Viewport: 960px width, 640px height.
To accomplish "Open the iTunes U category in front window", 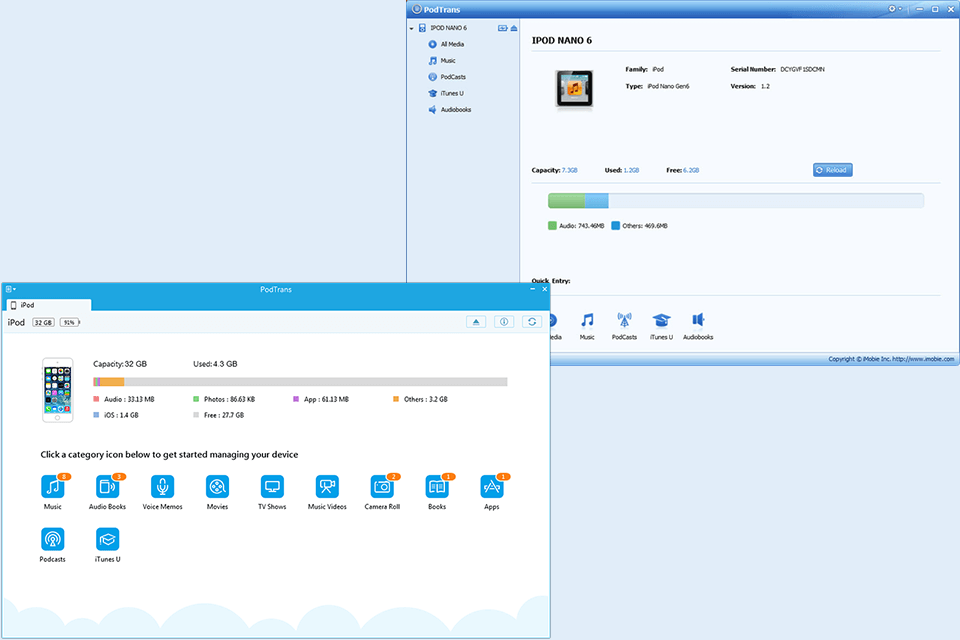I will (x=107, y=540).
